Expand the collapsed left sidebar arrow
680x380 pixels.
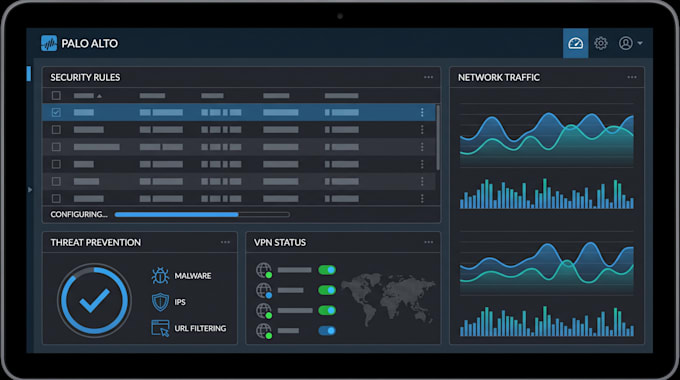tap(30, 190)
